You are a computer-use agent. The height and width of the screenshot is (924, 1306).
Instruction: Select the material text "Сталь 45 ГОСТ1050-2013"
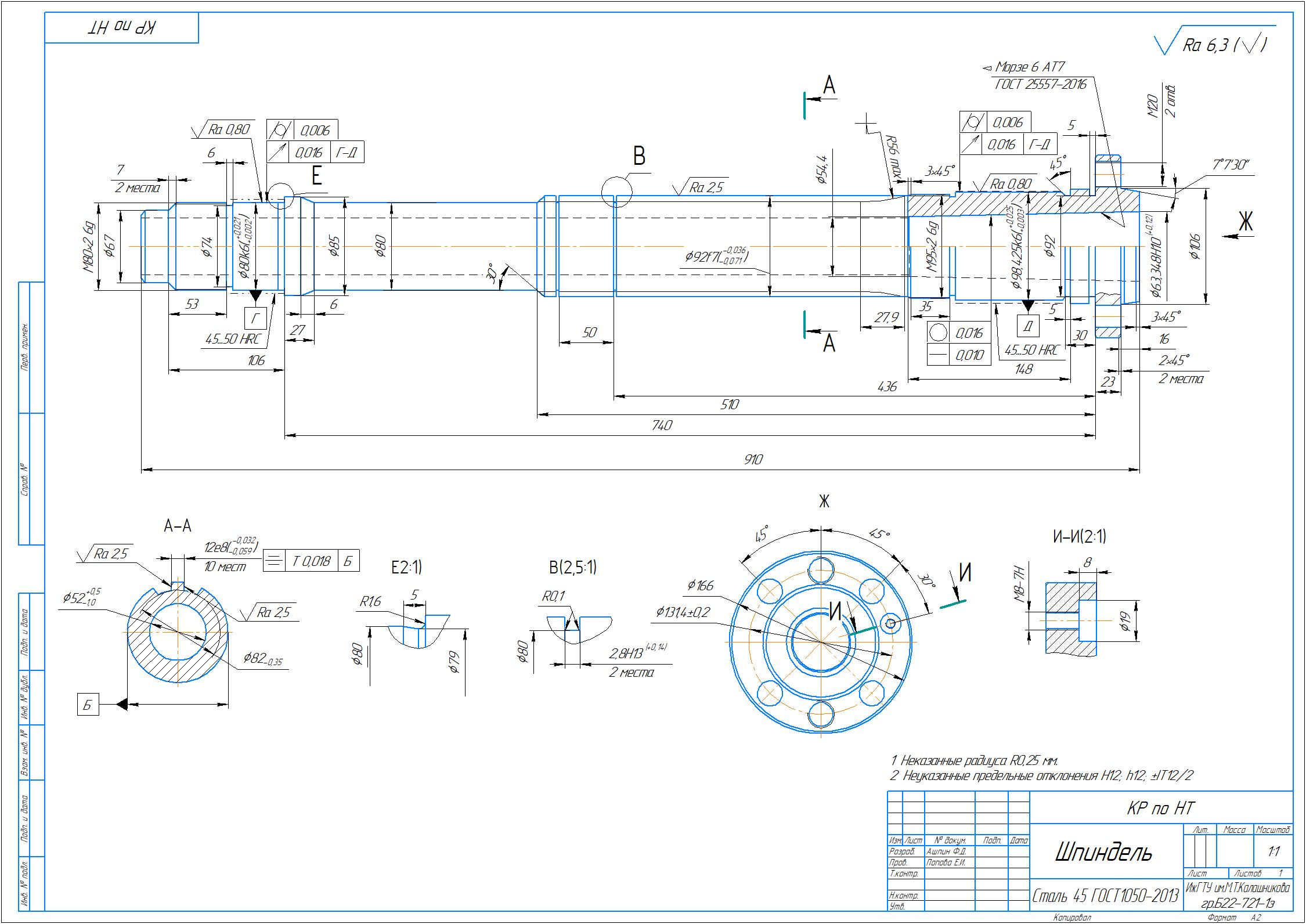(x=1105, y=896)
